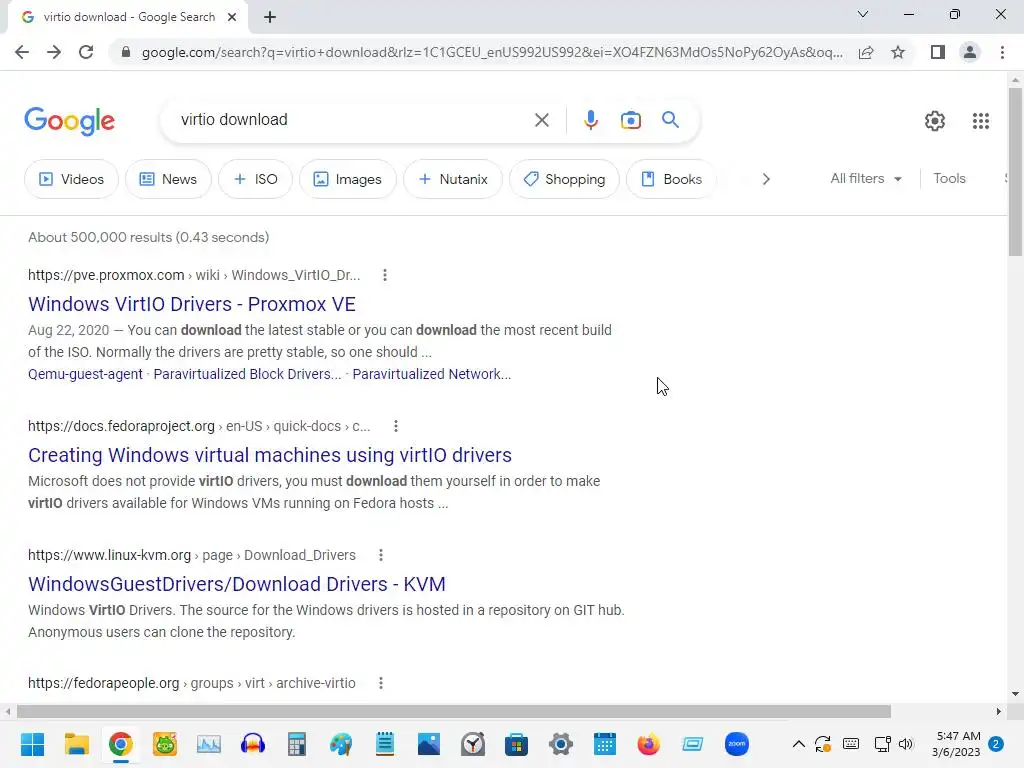1024x768 pixels.
Task: Show hidden system tray icons
Action: (798, 744)
